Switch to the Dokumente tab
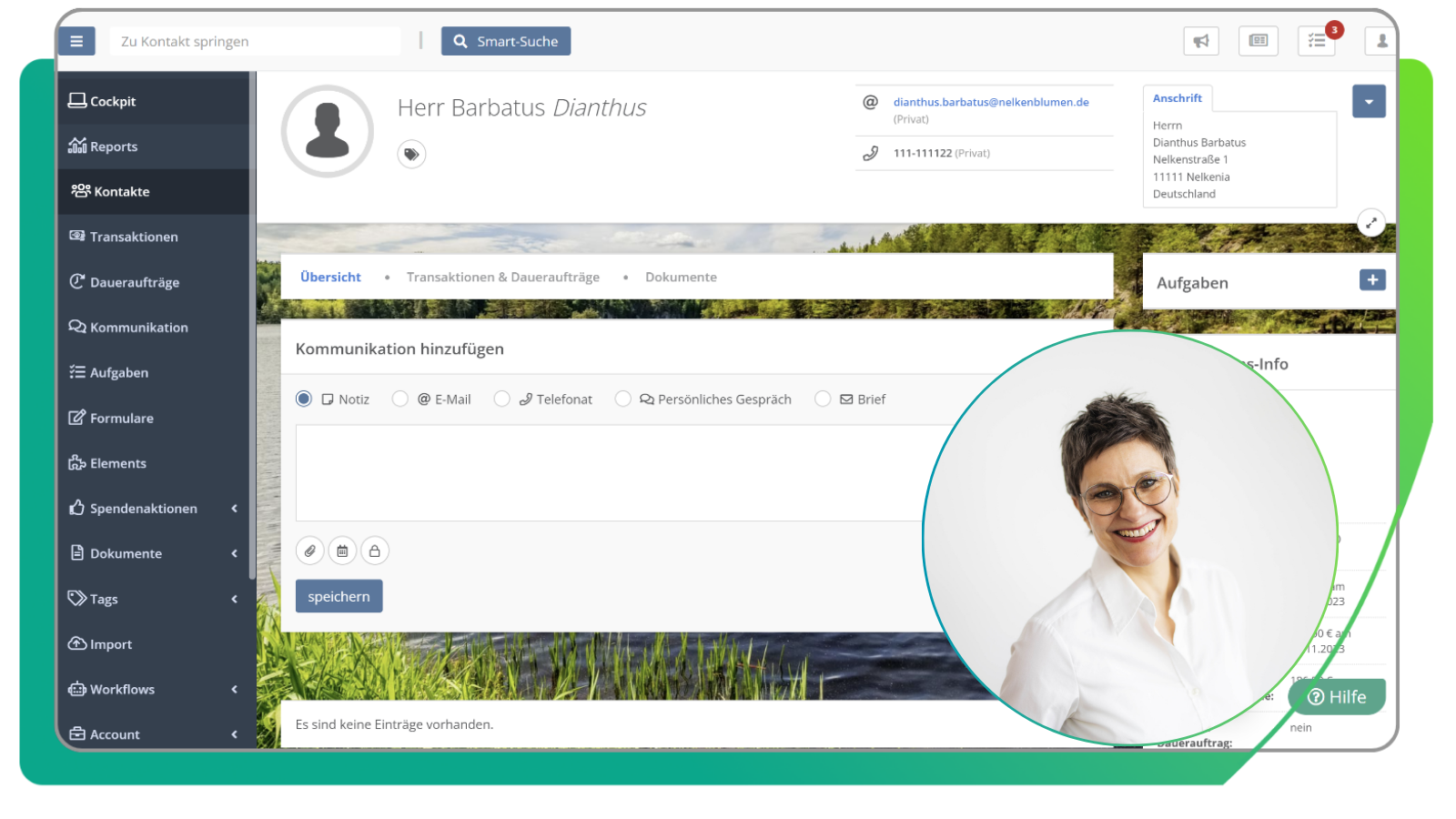The width and height of the screenshot is (1456, 819). coord(681,277)
